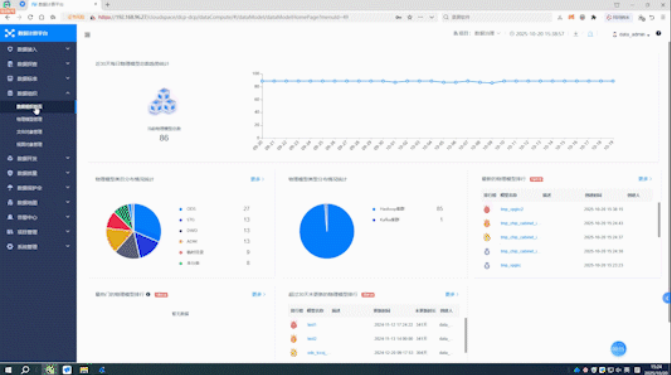This screenshot has width=671, height=375.
Task: Collapse the expanded sidebar group chevron
Action: (x=68, y=93)
